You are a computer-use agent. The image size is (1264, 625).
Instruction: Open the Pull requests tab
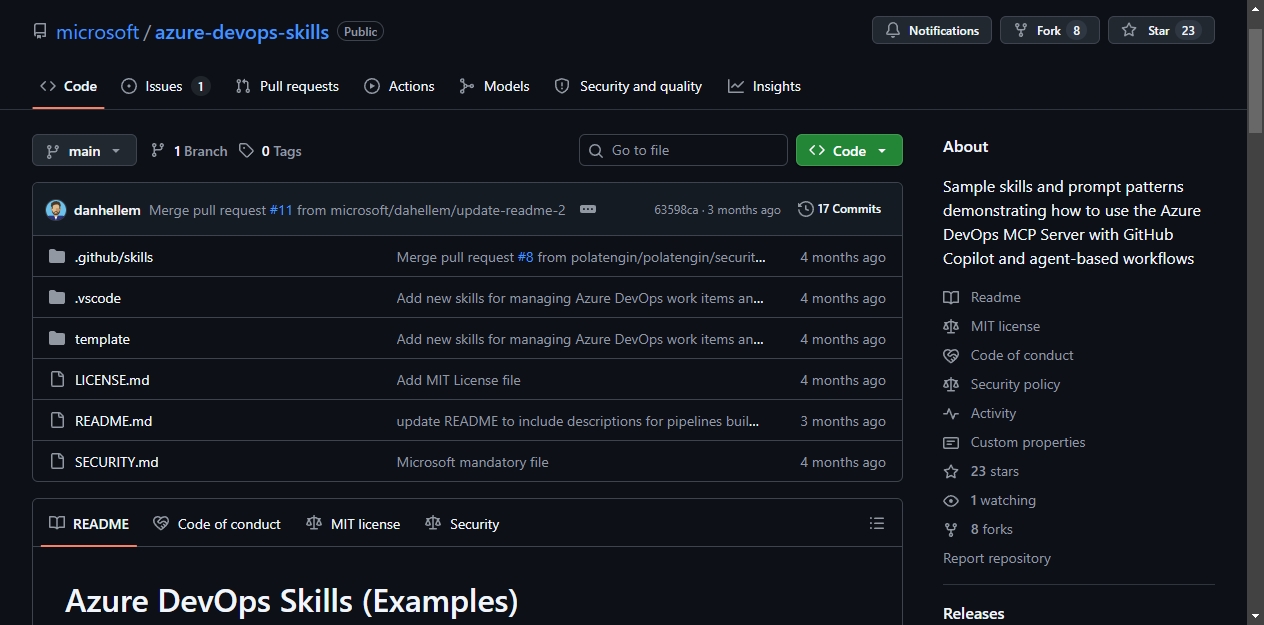pyautogui.click(x=287, y=86)
